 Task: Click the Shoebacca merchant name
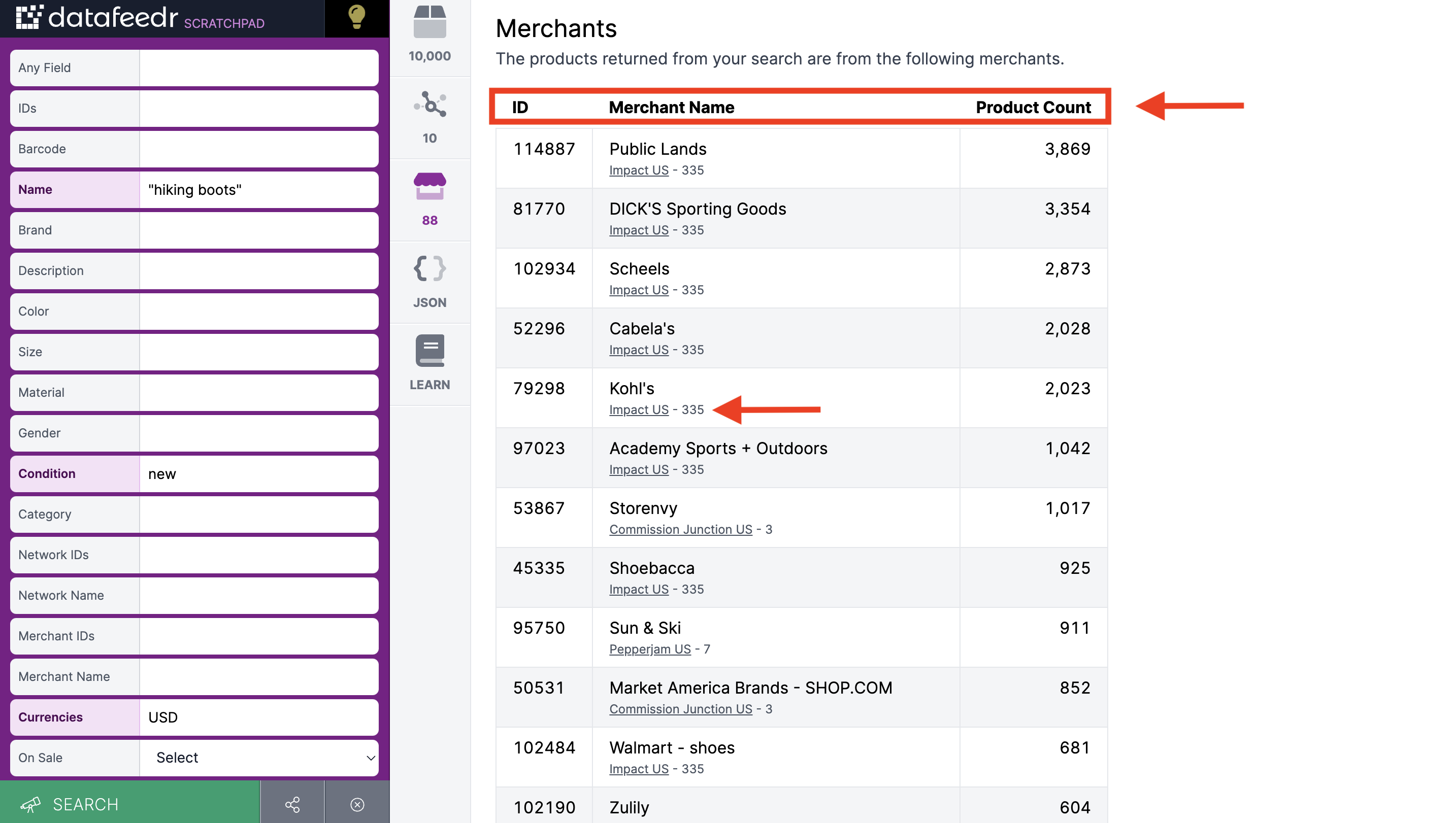tap(651, 569)
